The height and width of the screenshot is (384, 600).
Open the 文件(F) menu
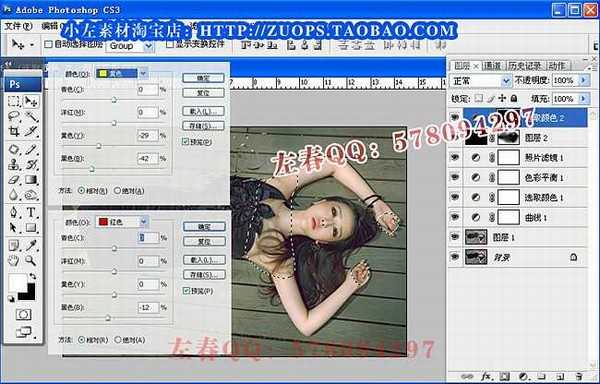pyautogui.click(x=18, y=26)
